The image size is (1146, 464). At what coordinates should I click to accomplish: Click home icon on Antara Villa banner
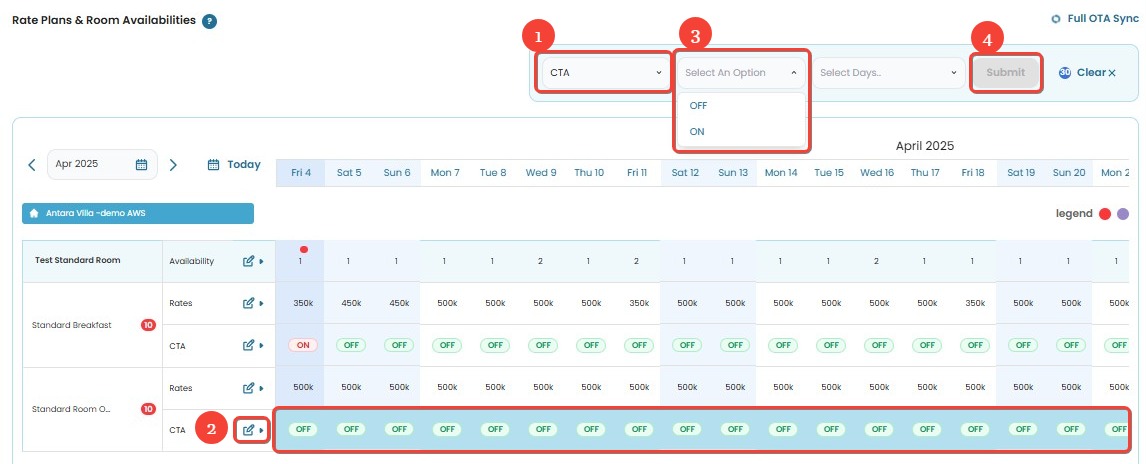click(34, 213)
